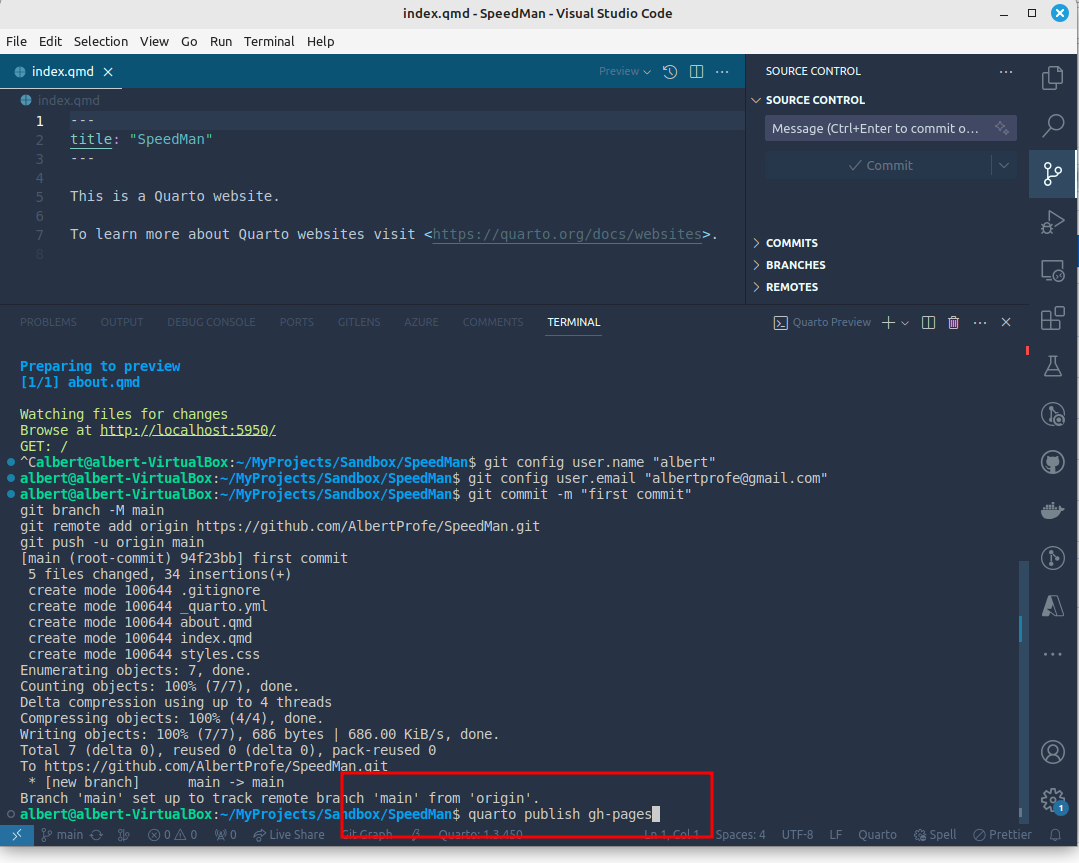Open the quarto.org docs link in editor
The height and width of the screenshot is (863, 1079).
pyautogui.click(x=567, y=234)
